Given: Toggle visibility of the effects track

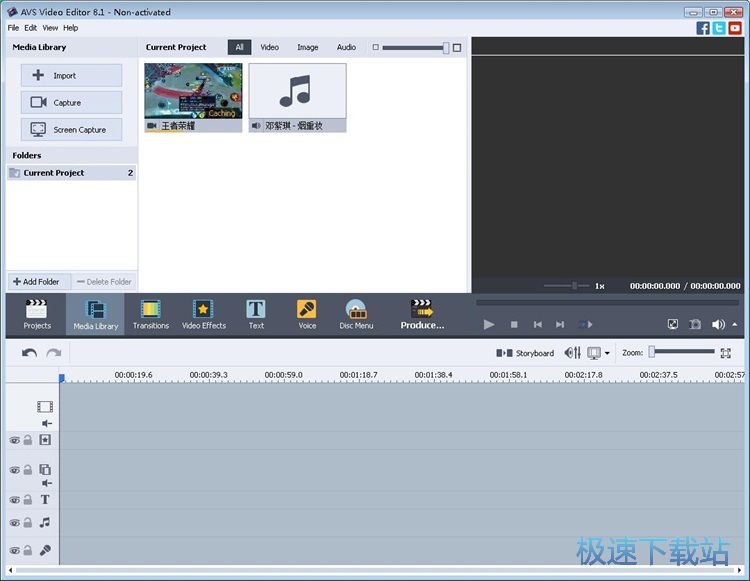Looking at the screenshot, I should (x=15, y=440).
